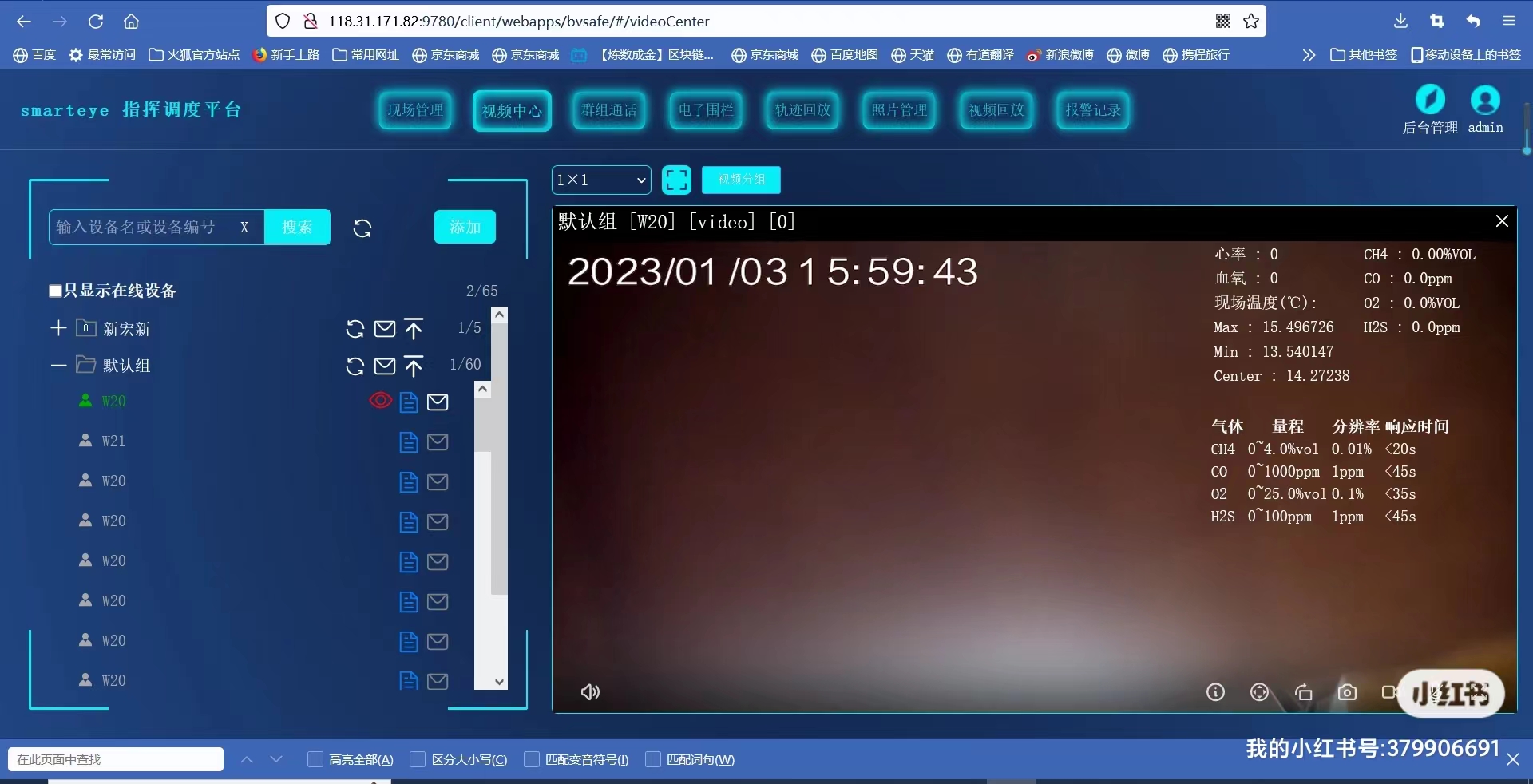Click the refresh icon beside the 搜索 button
This screenshot has width=1533, height=784.
click(362, 228)
